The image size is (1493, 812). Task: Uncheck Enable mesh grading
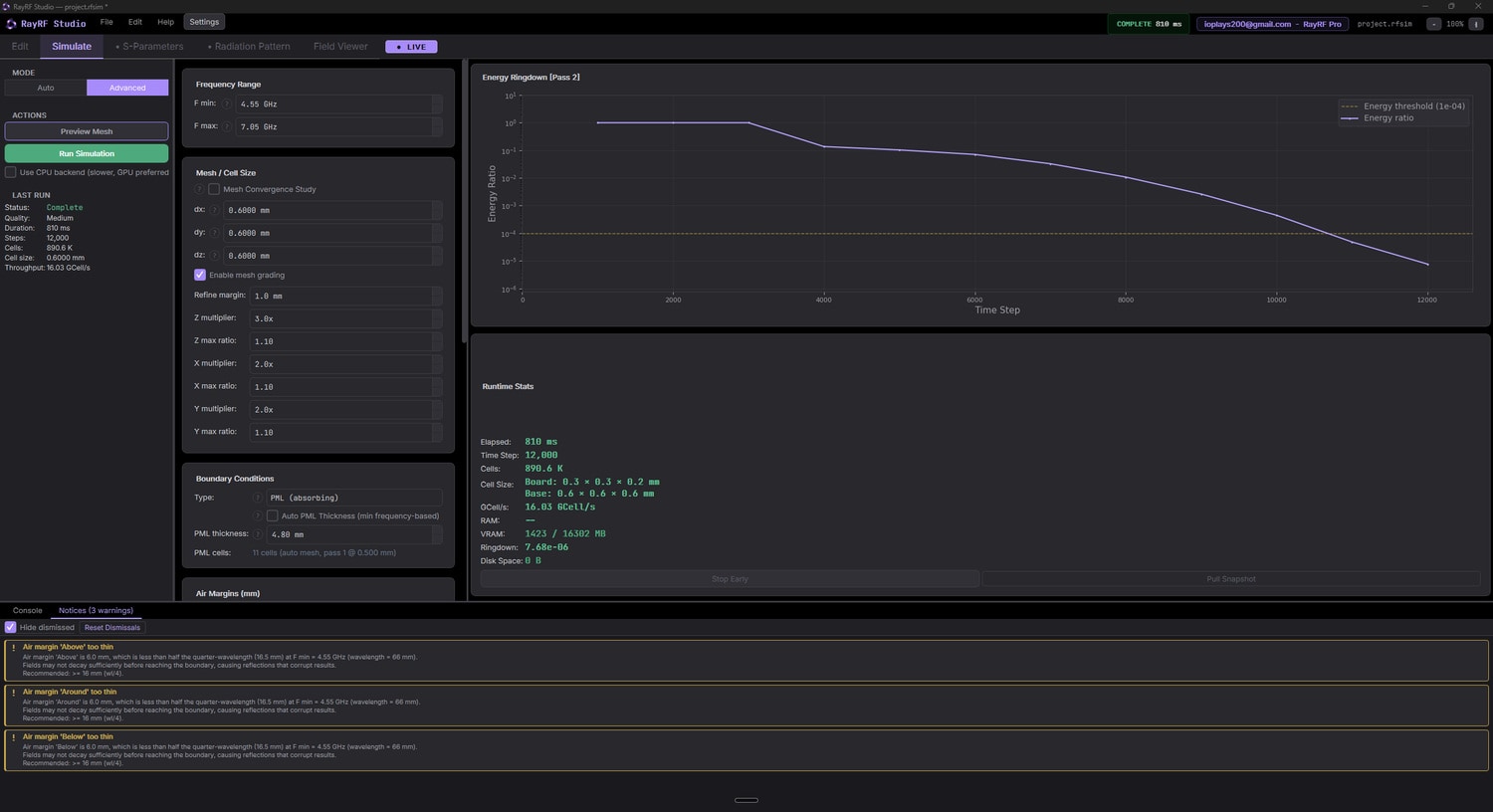200,275
